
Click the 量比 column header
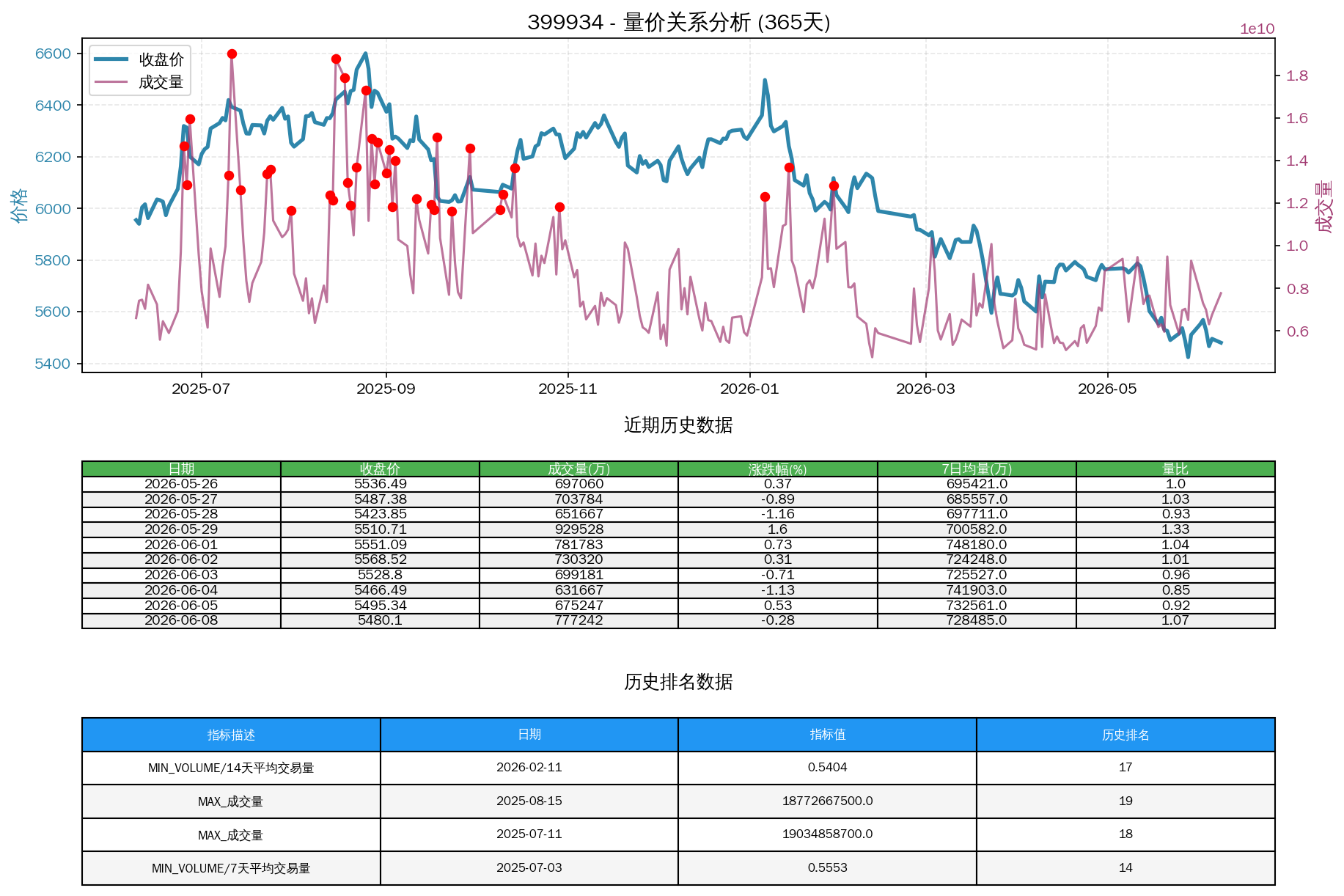pos(1175,469)
